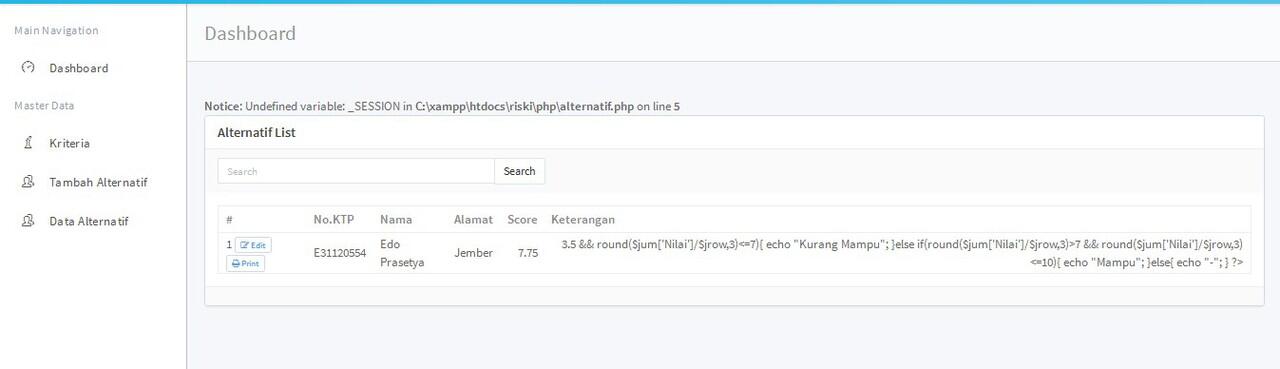Click the Alamat column header
Screen dimensions: 1280x369
coord(473,219)
